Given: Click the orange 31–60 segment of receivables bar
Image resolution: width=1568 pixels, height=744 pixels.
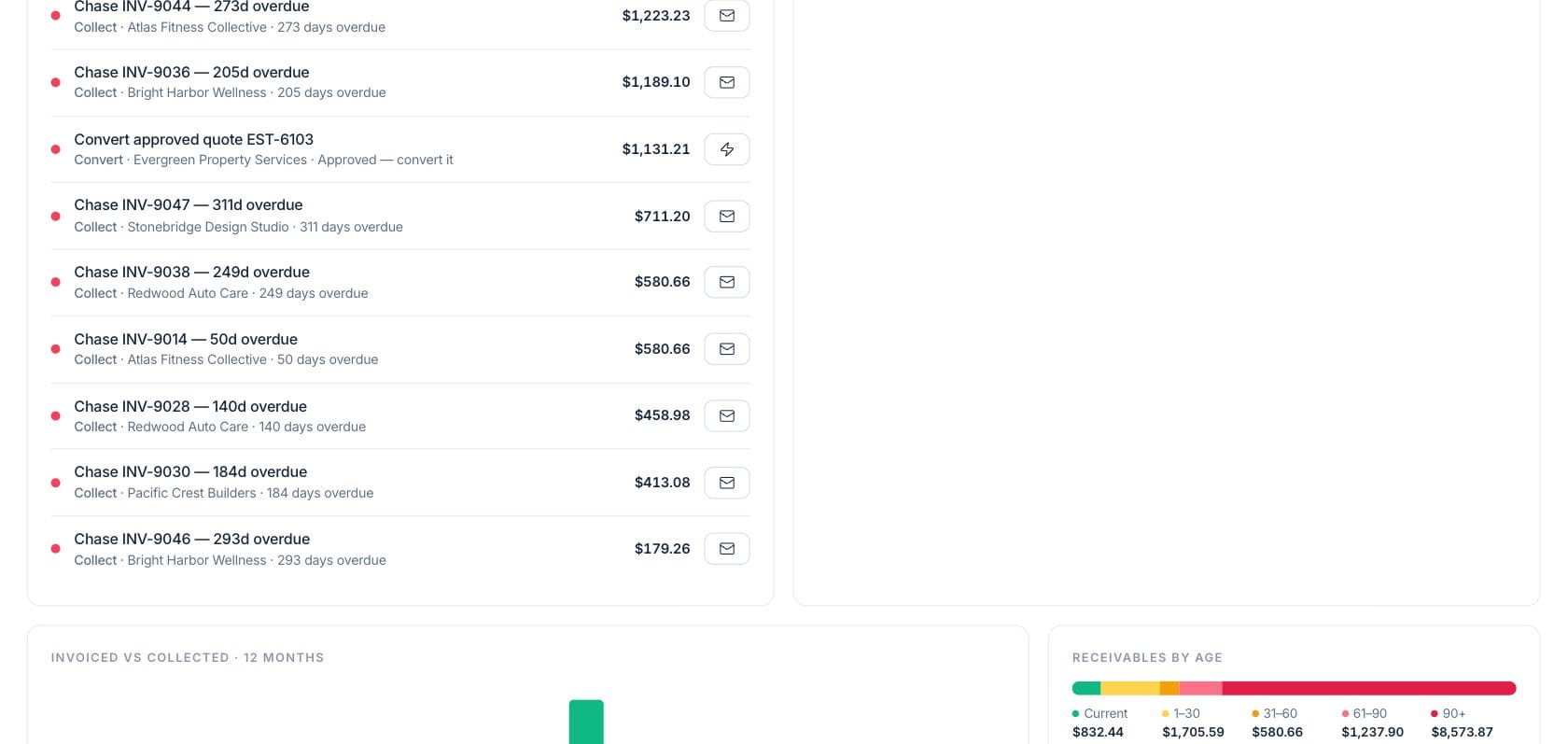Looking at the screenshot, I should (1169, 688).
